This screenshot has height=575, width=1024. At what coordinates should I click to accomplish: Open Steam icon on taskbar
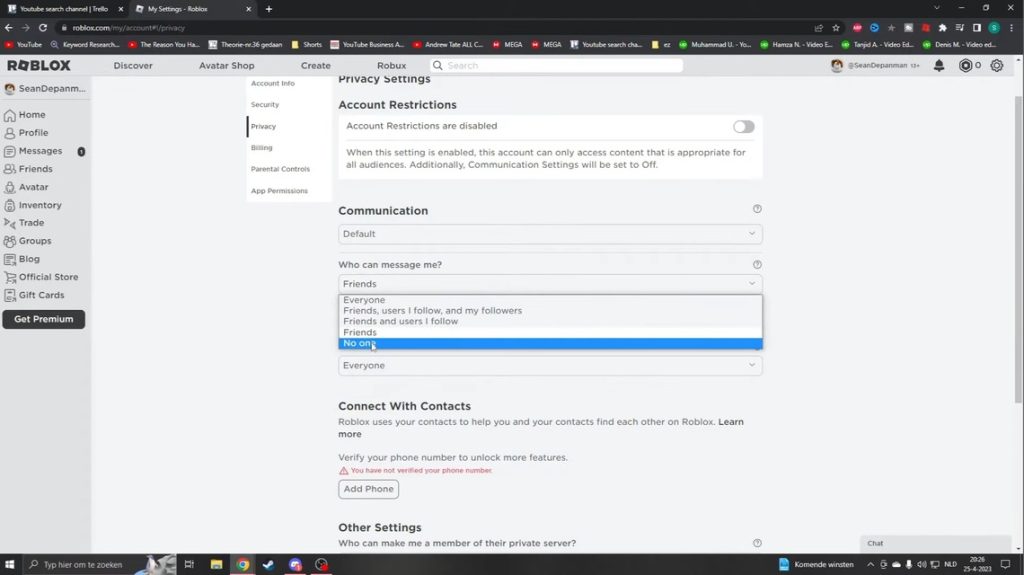pyautogui.click(x=268, y=565)
